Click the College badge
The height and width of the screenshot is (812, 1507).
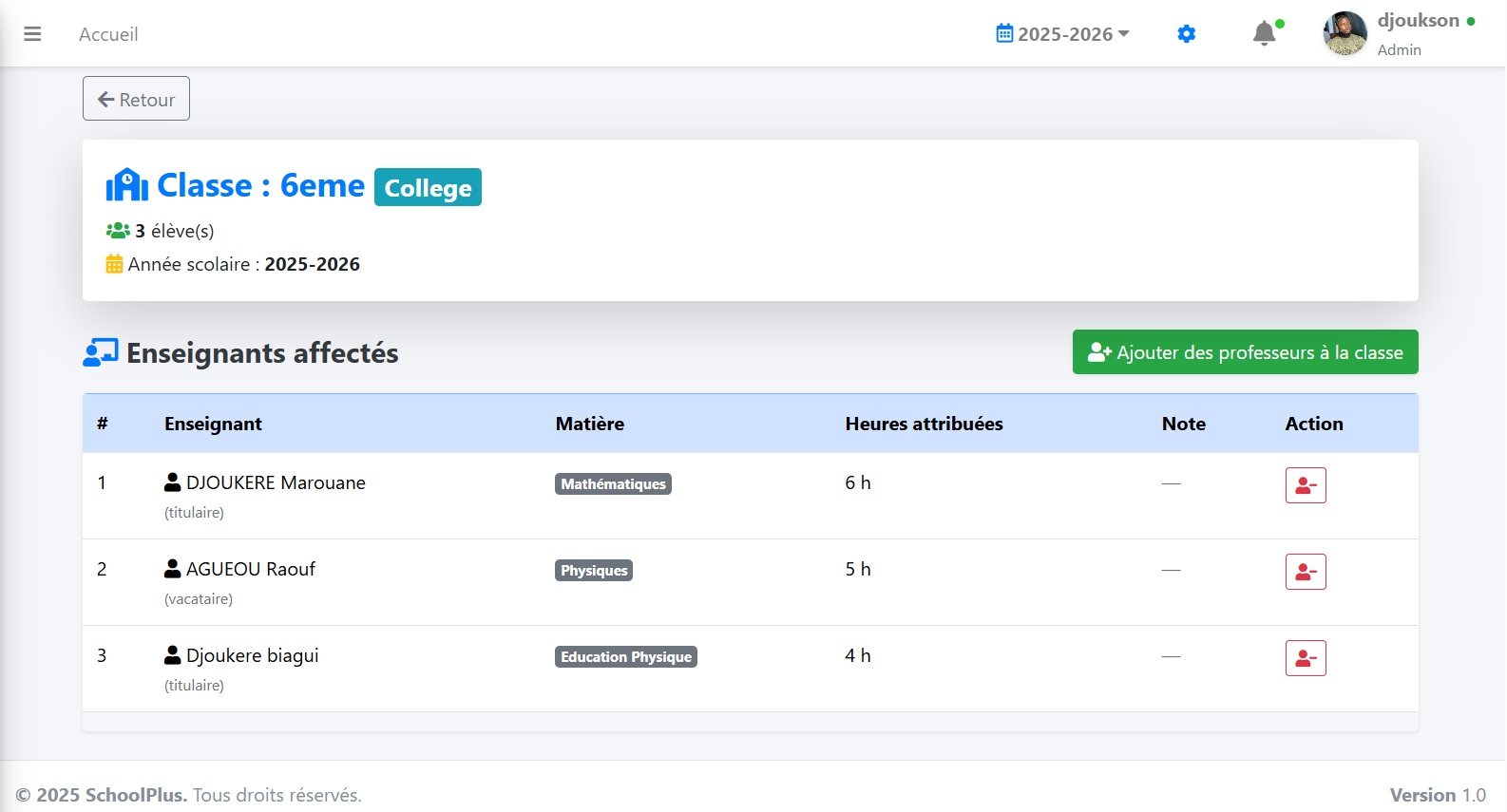[x=428, y=187]
